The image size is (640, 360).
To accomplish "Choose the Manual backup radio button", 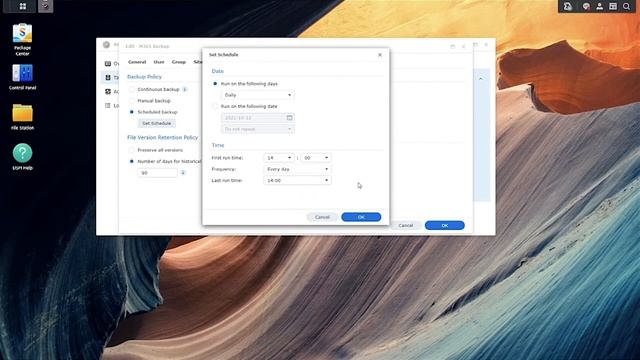I will (x=131, y=100).
